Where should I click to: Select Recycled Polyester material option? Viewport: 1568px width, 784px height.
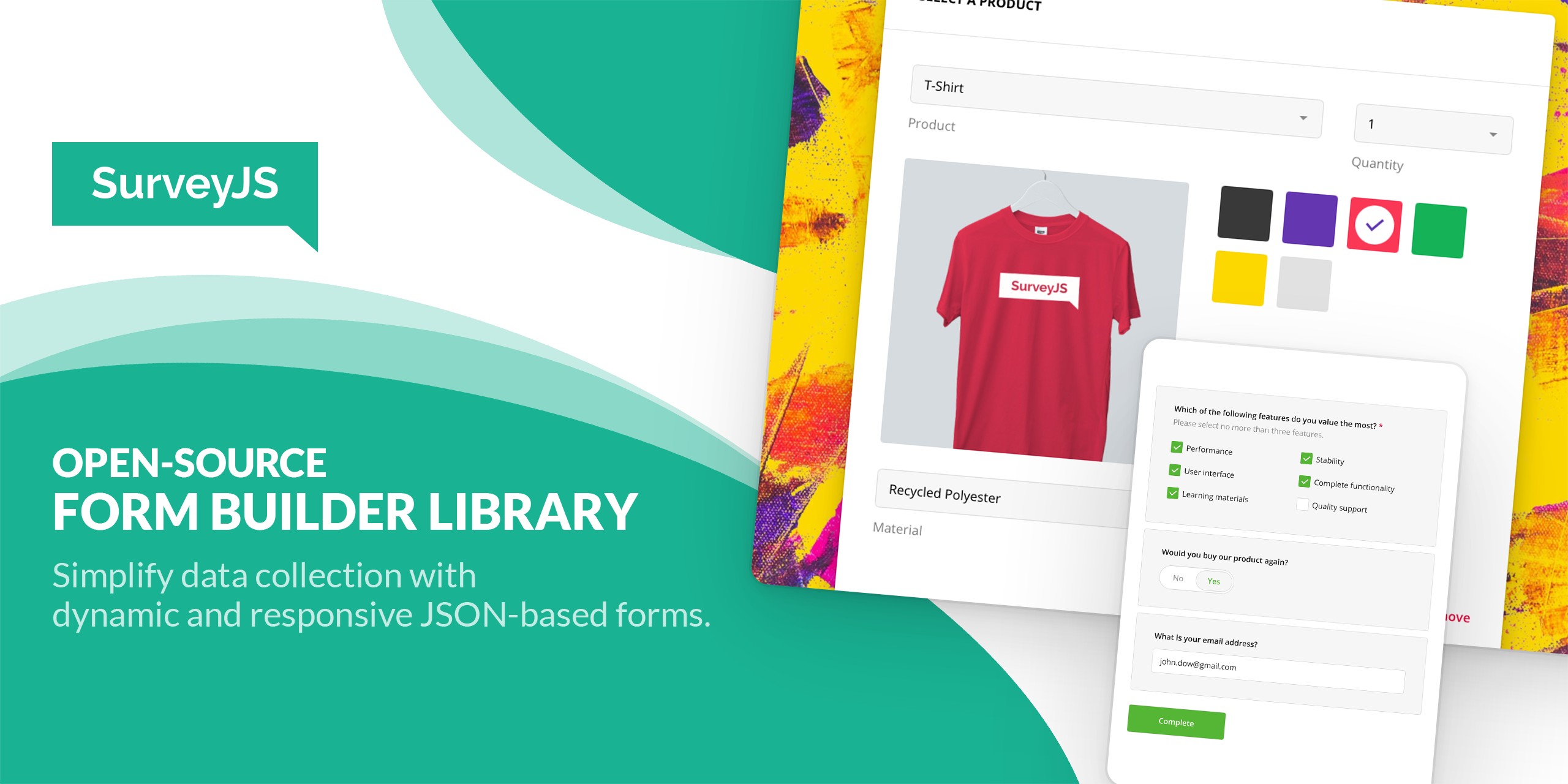pos(960,492)
